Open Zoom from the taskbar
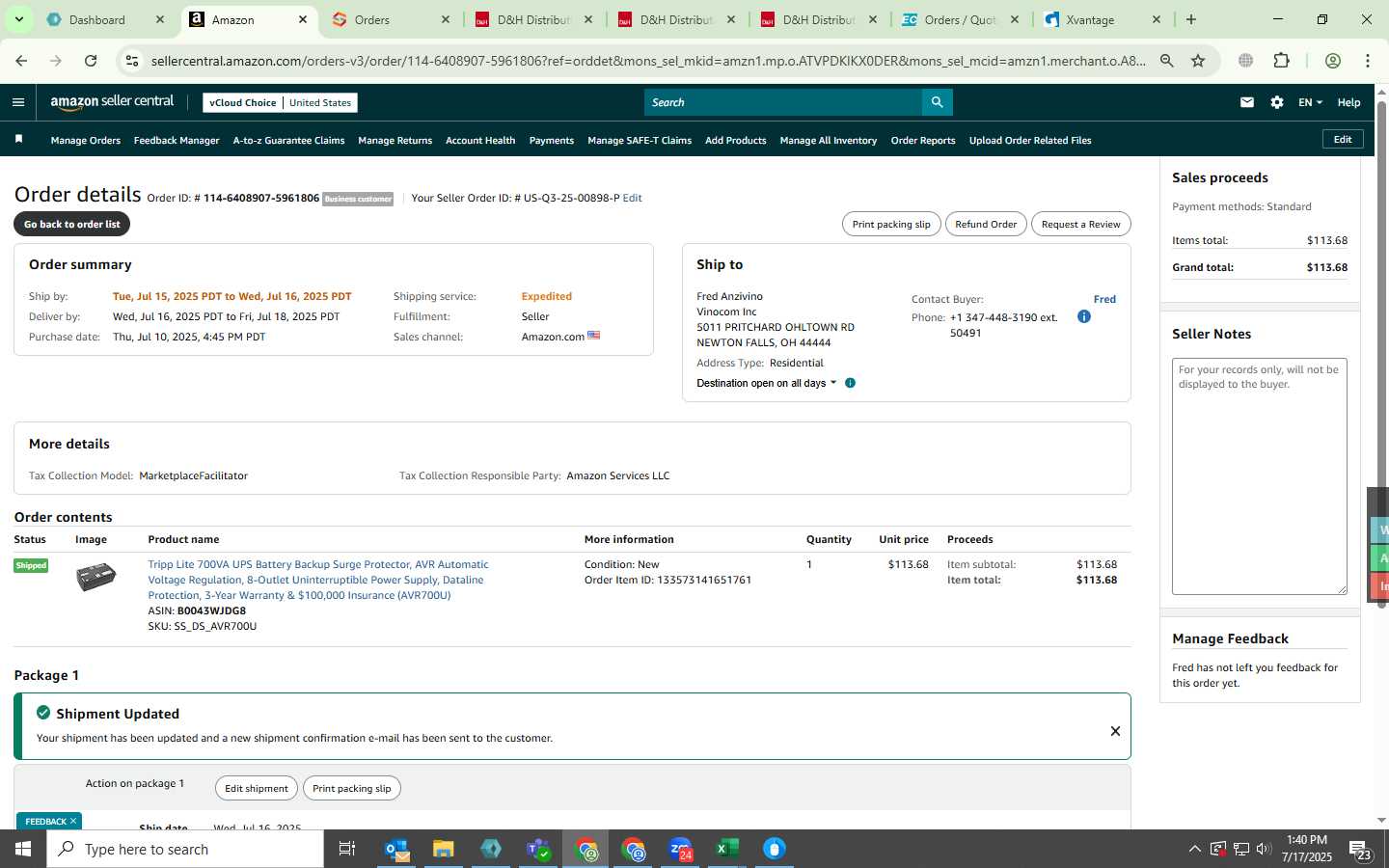 (680, 849)
